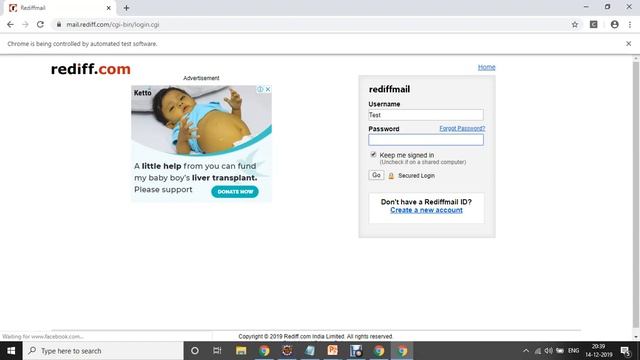Screen dimensions: 640x360
Task: Select the Rediffmail browser tab
Action: [59, 8]
